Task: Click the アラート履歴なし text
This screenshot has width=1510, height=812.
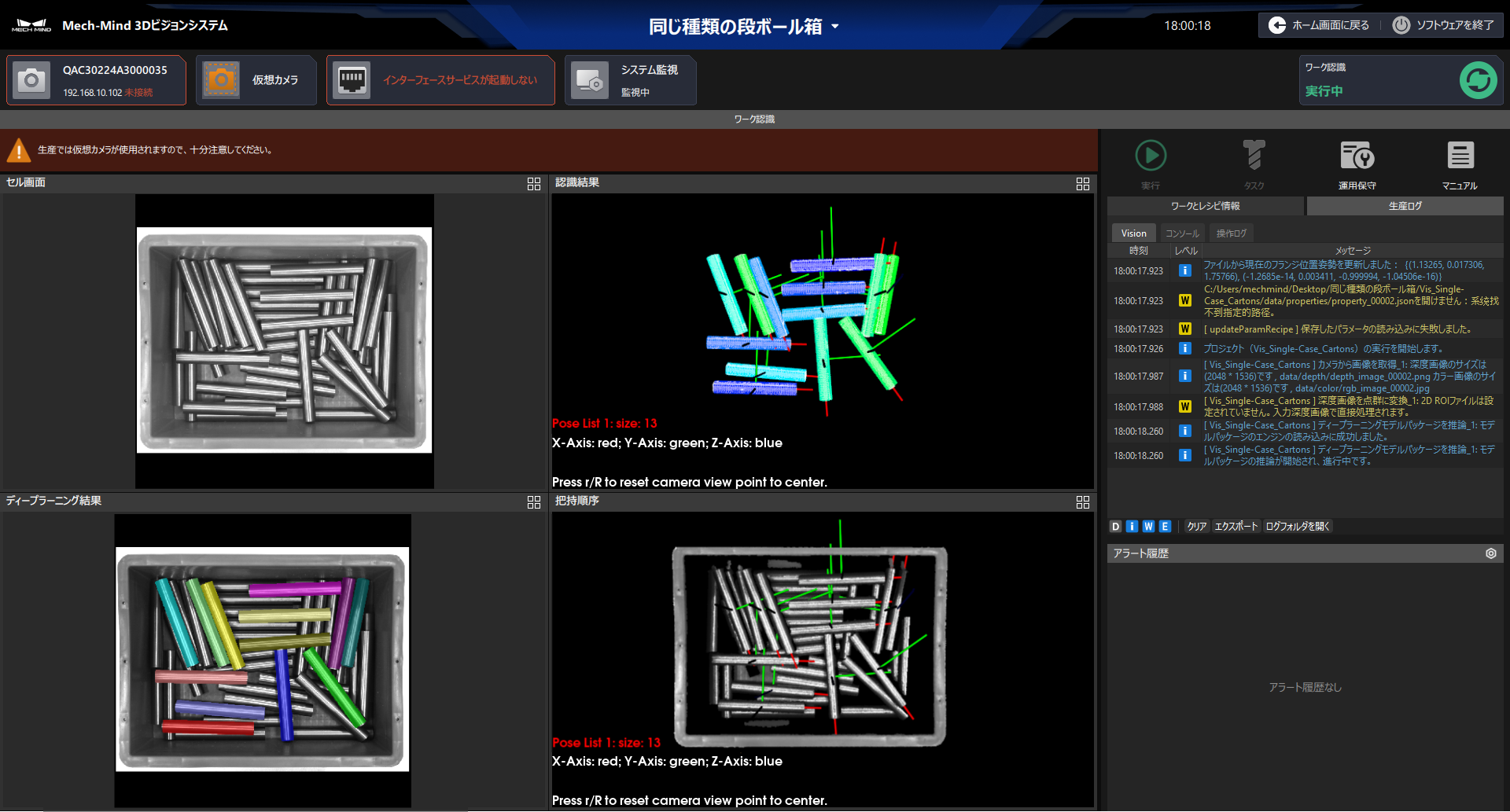Action: pyautogui.click(x=1306, y=687)
